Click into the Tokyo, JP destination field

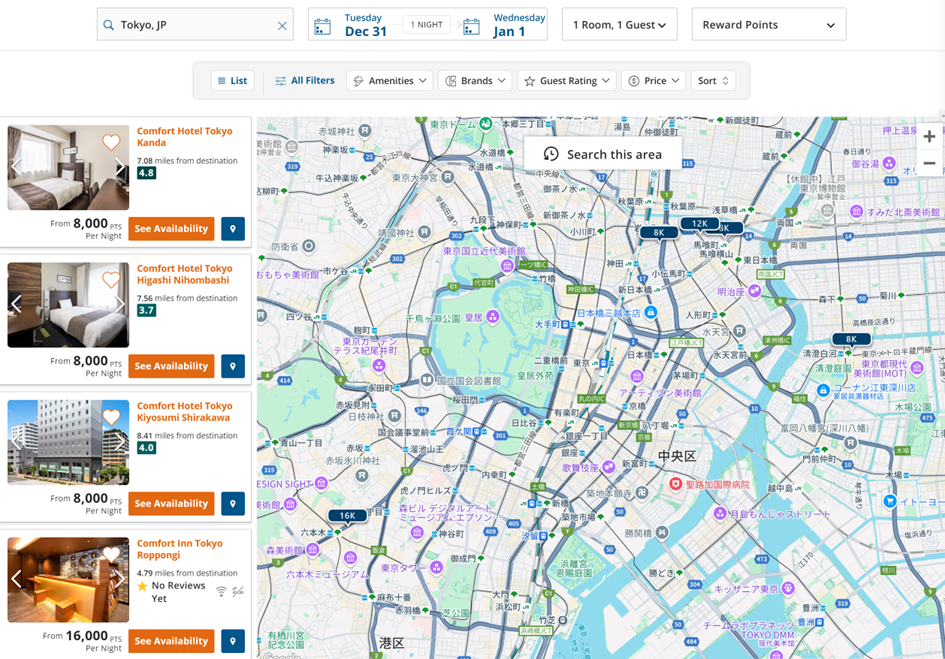(x=195, y=24)
